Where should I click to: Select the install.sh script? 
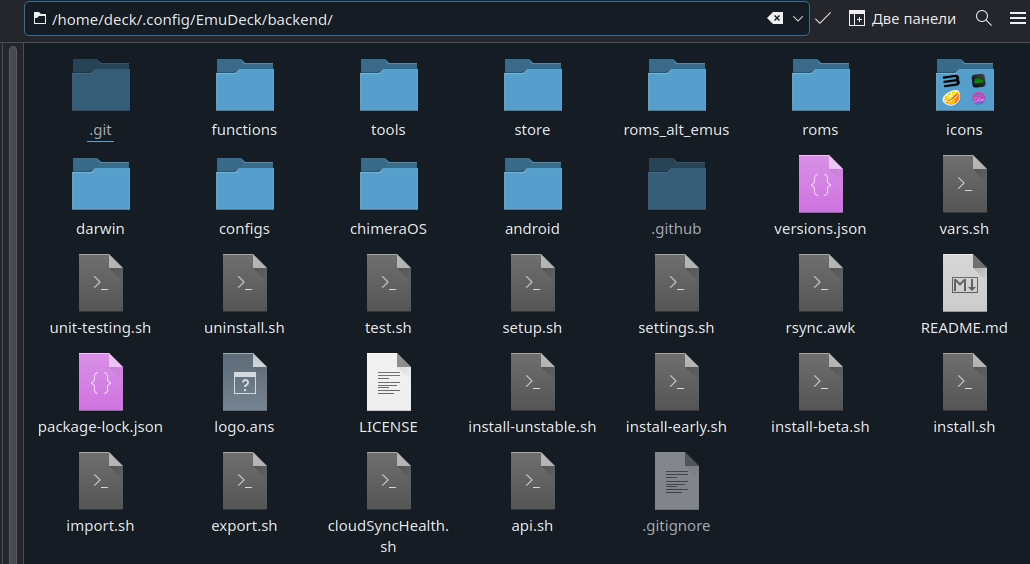pyautogui.click(x=964, y=382)
